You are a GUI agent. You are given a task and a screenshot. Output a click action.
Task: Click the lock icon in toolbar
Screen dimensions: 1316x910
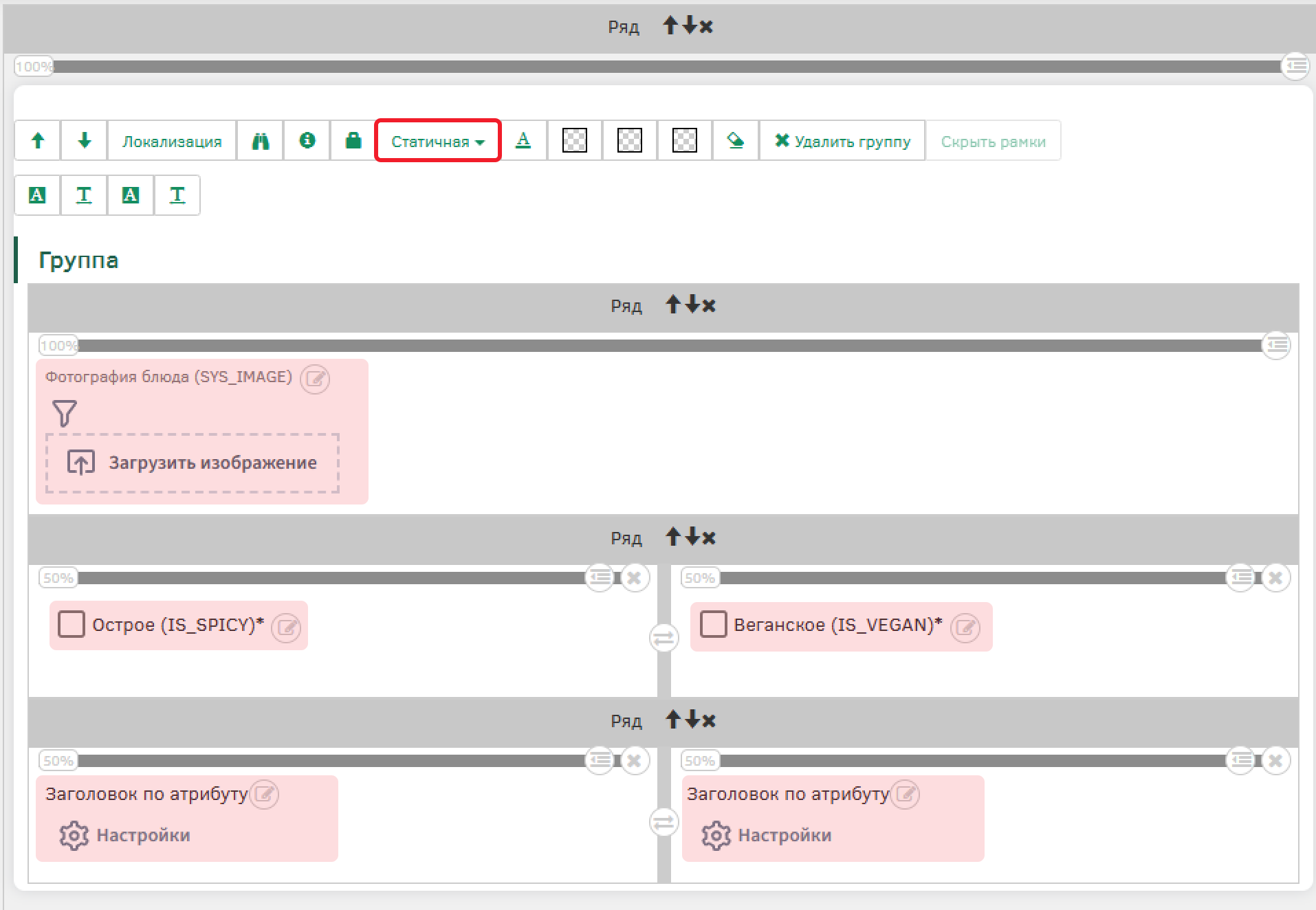[x=353, y=141]
